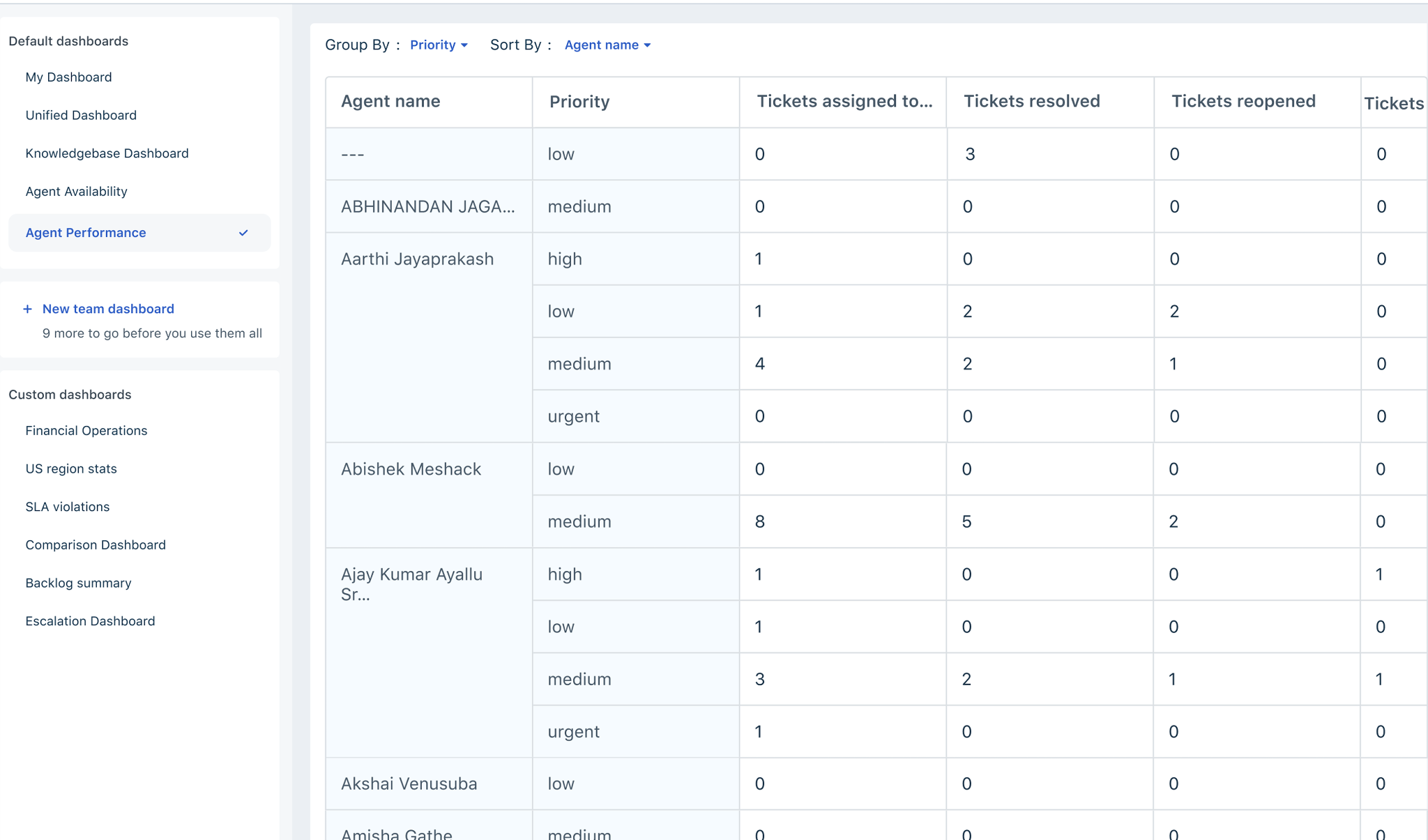1428x840 pixels.
Task: Open the Sort By Agent name dropdown
Action: click(x=607, y=45)
